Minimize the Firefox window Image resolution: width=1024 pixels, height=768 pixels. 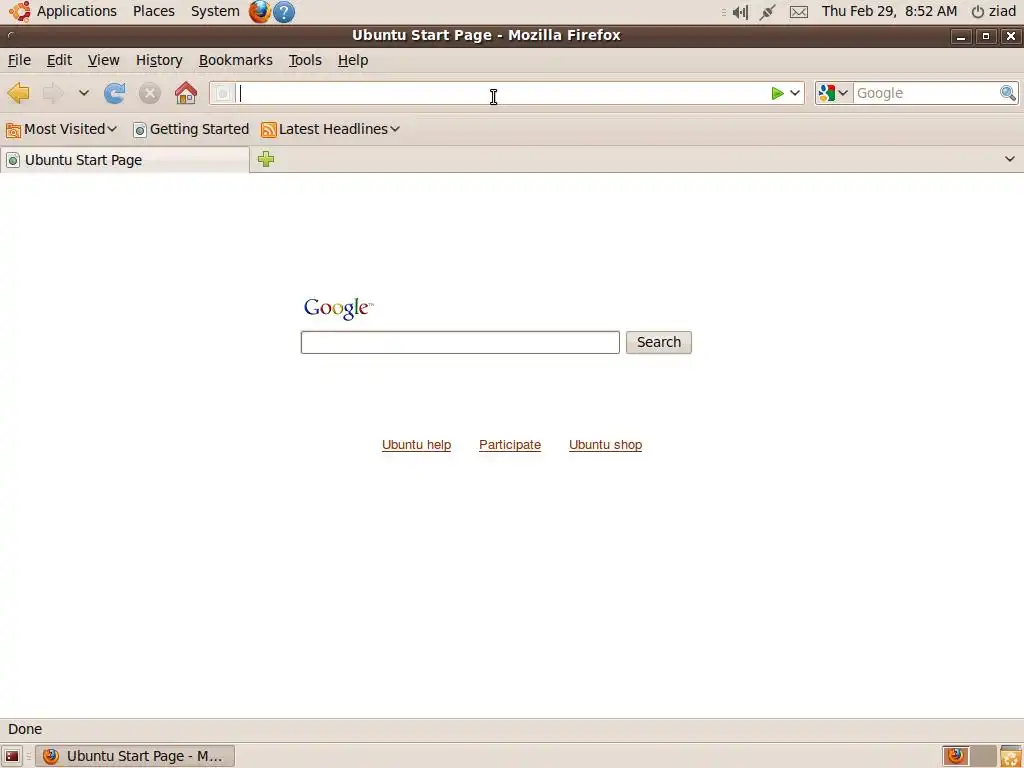(x=960, y=36)
